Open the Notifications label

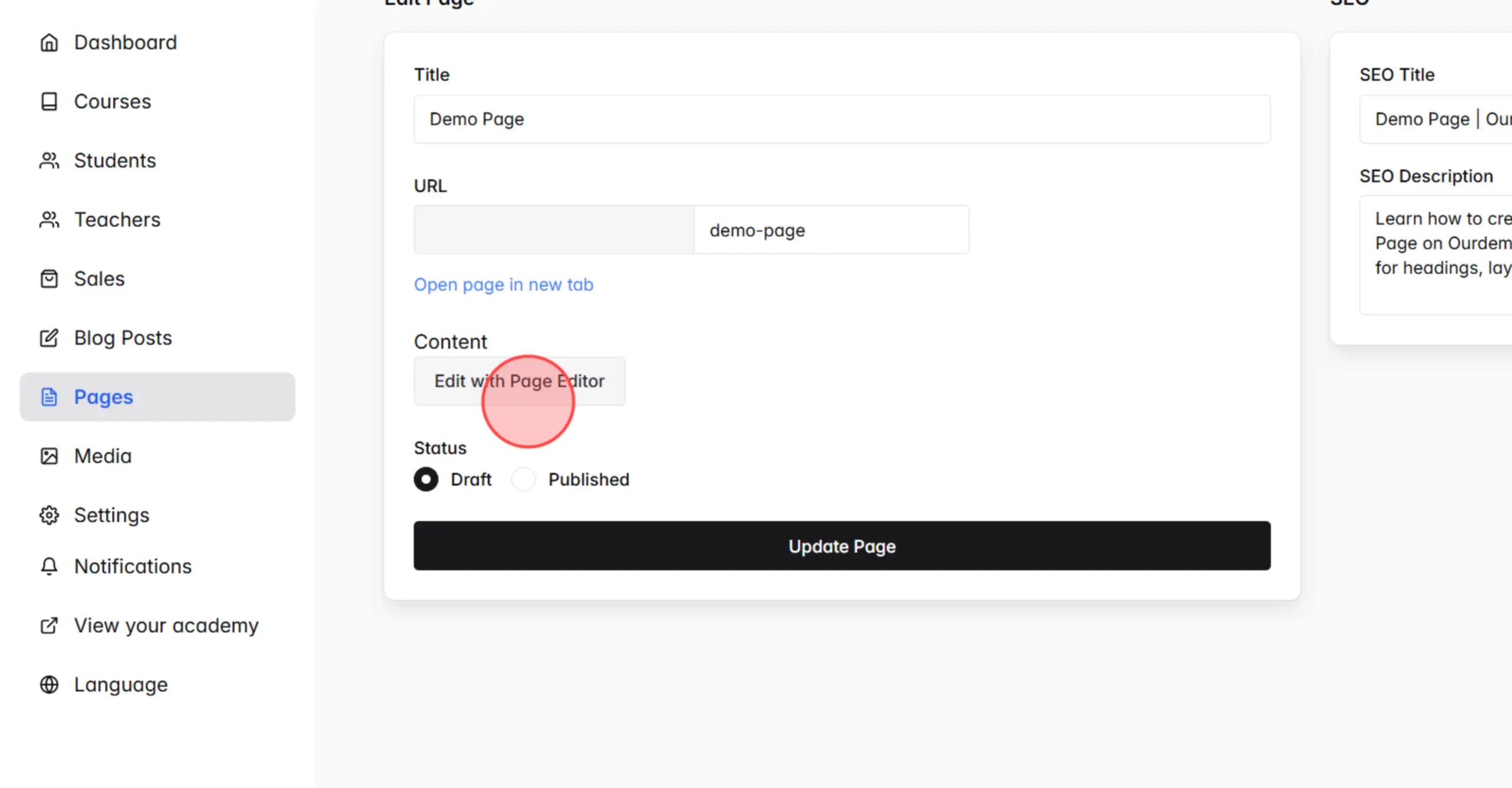click(133, 566)
